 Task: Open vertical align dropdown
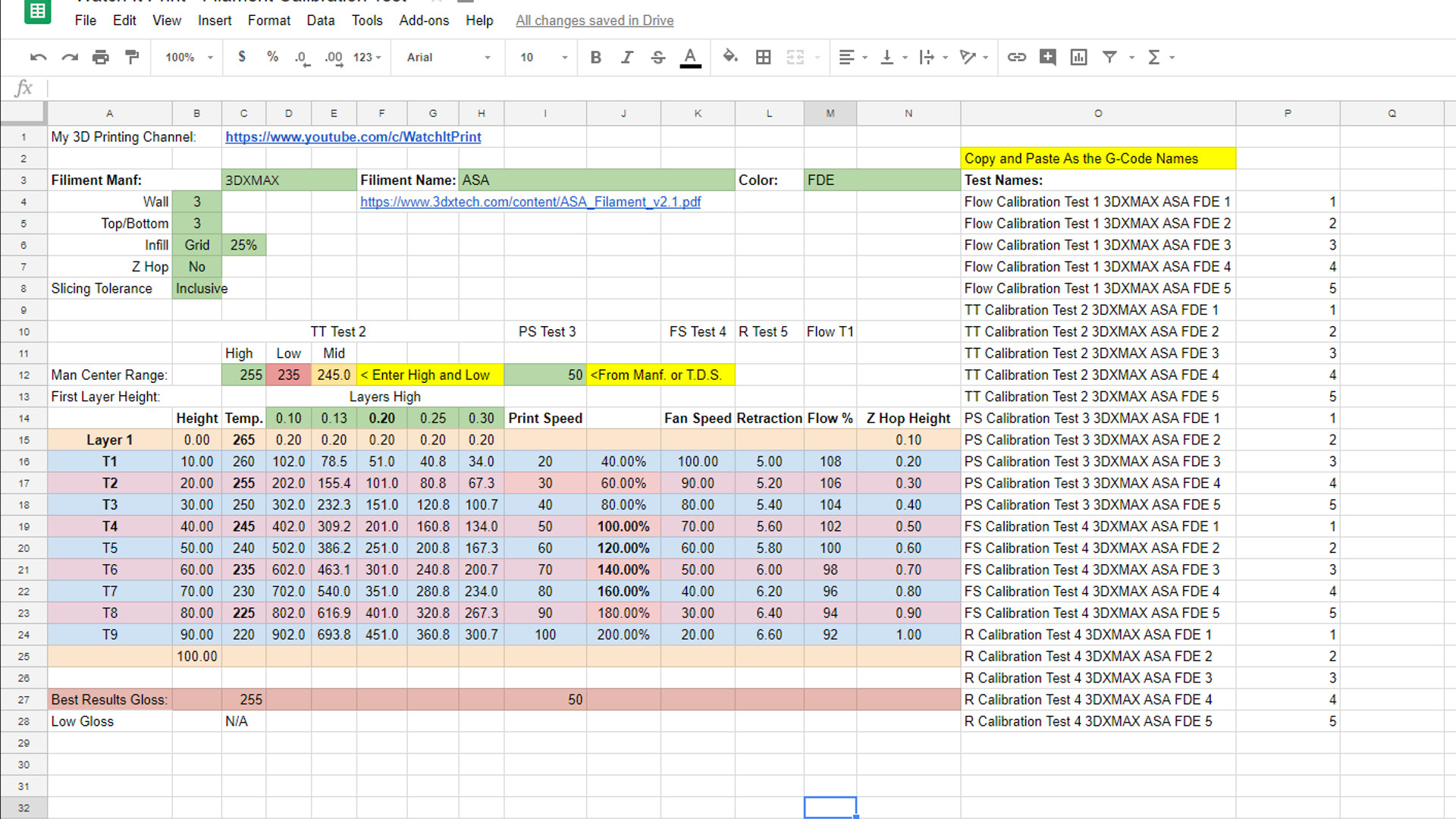pos(893,58)
